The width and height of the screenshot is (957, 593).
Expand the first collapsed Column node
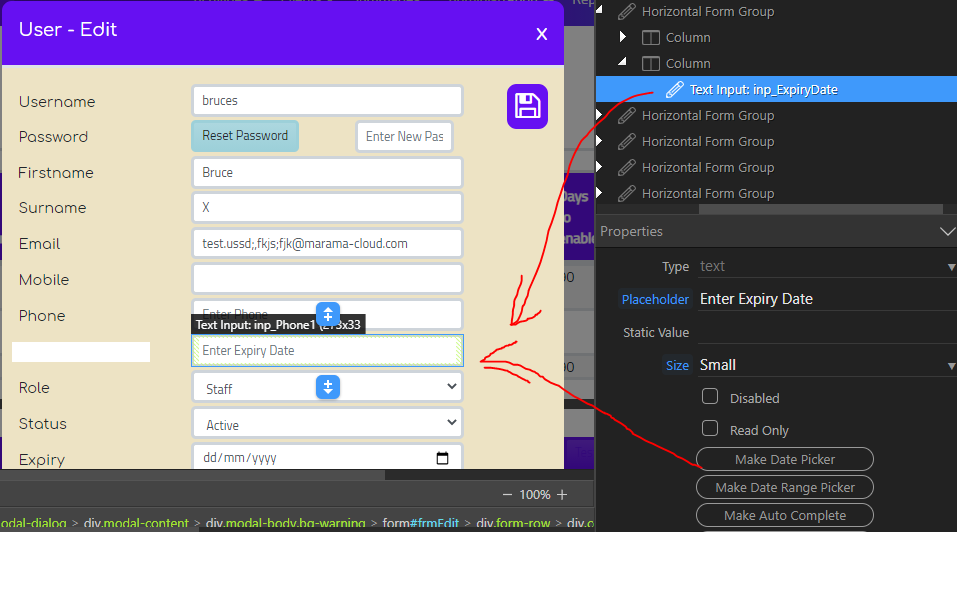[623, 37]
